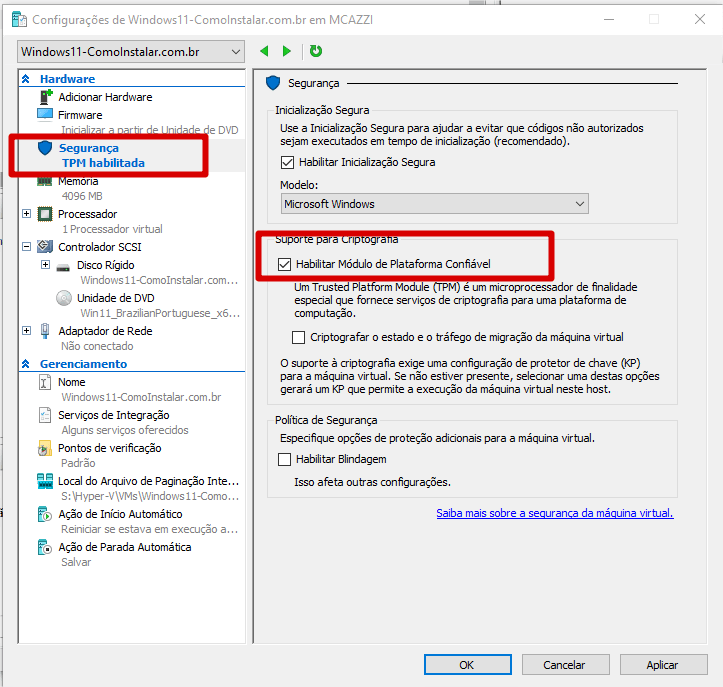723x687 pixels.
Task: Click the Adaptador de Rede icon
Action: tap(45, 331)
